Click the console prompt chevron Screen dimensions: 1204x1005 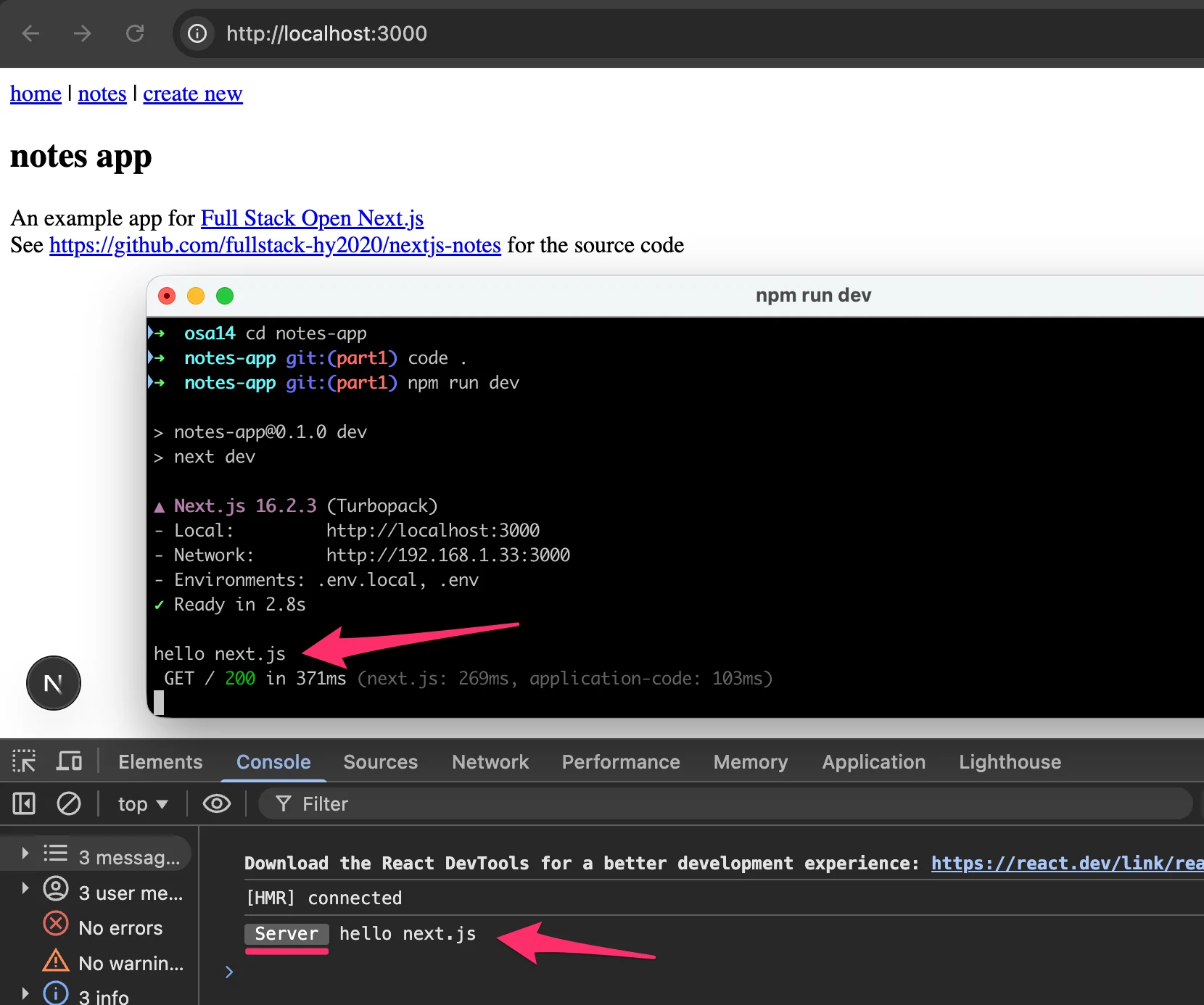(229, 972)
